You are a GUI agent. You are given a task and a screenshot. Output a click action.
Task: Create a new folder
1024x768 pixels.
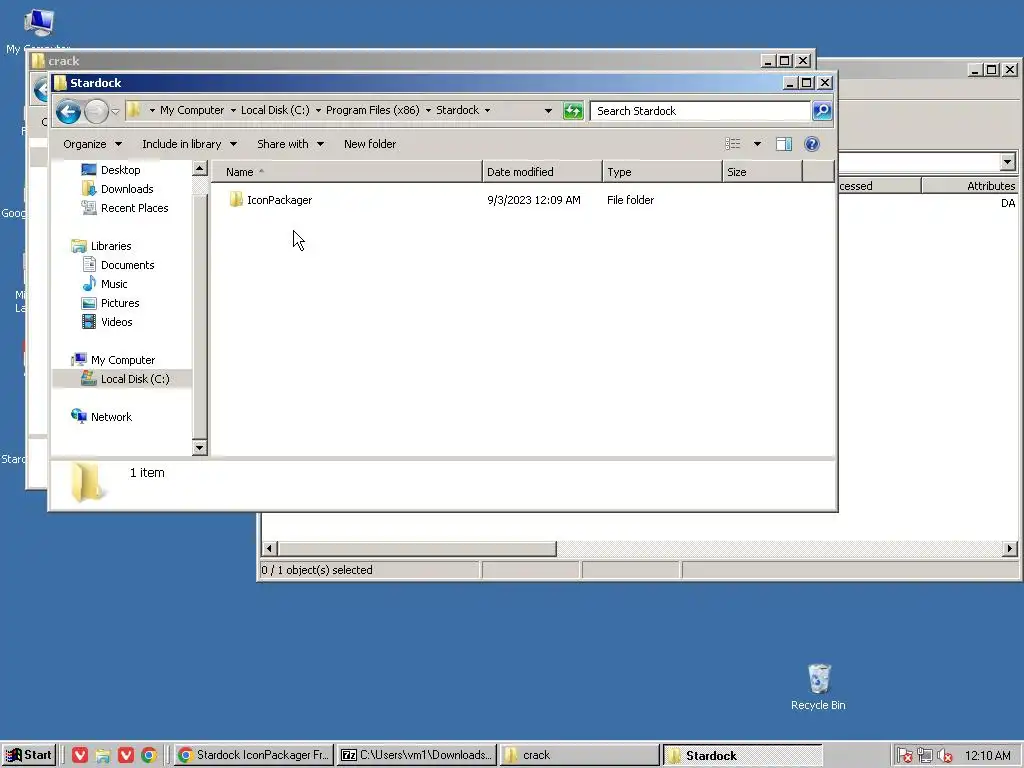coord(370,144)
